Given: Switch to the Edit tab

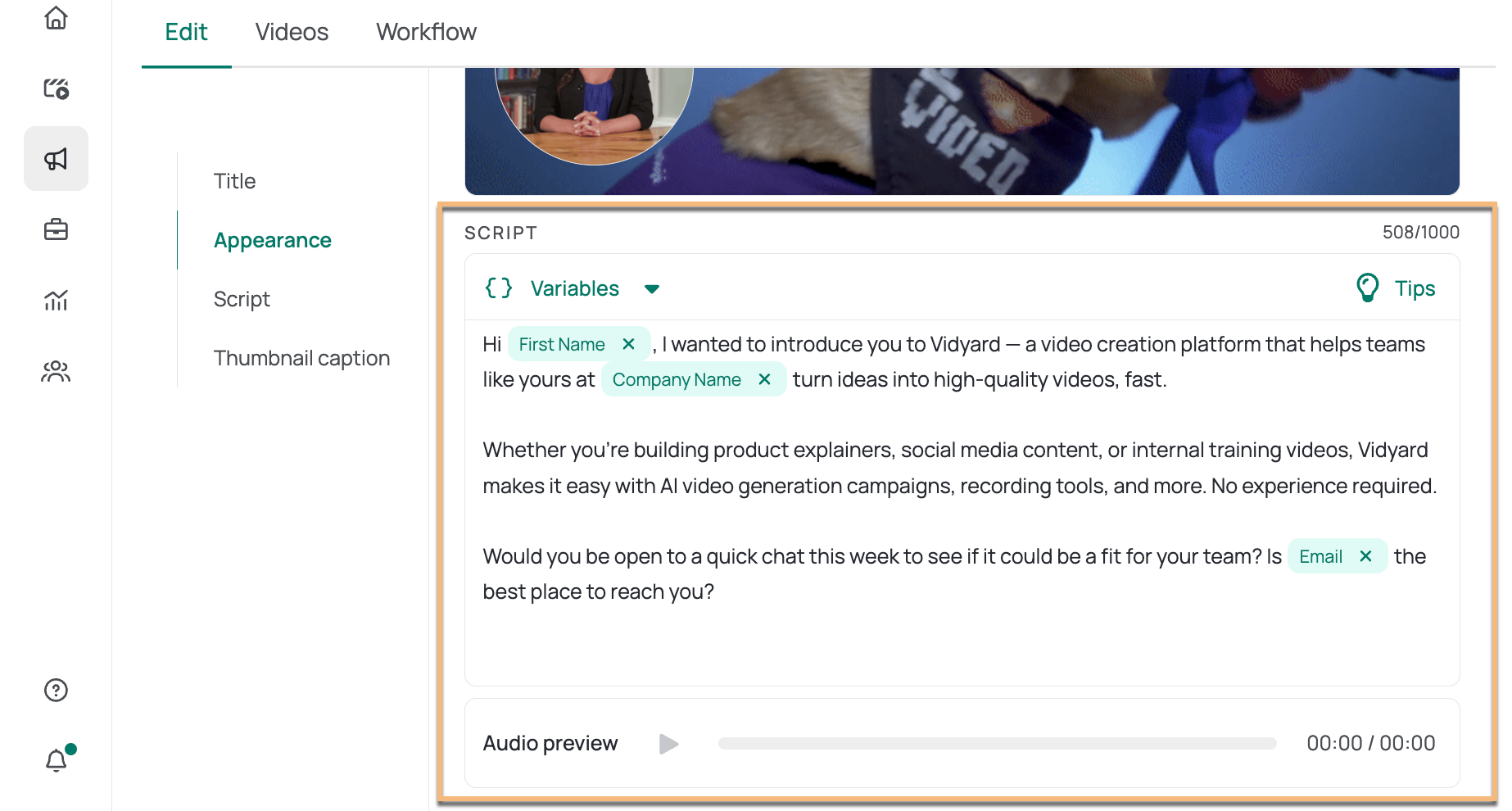Looking at the screenshot, I should (x=186, y=32).
